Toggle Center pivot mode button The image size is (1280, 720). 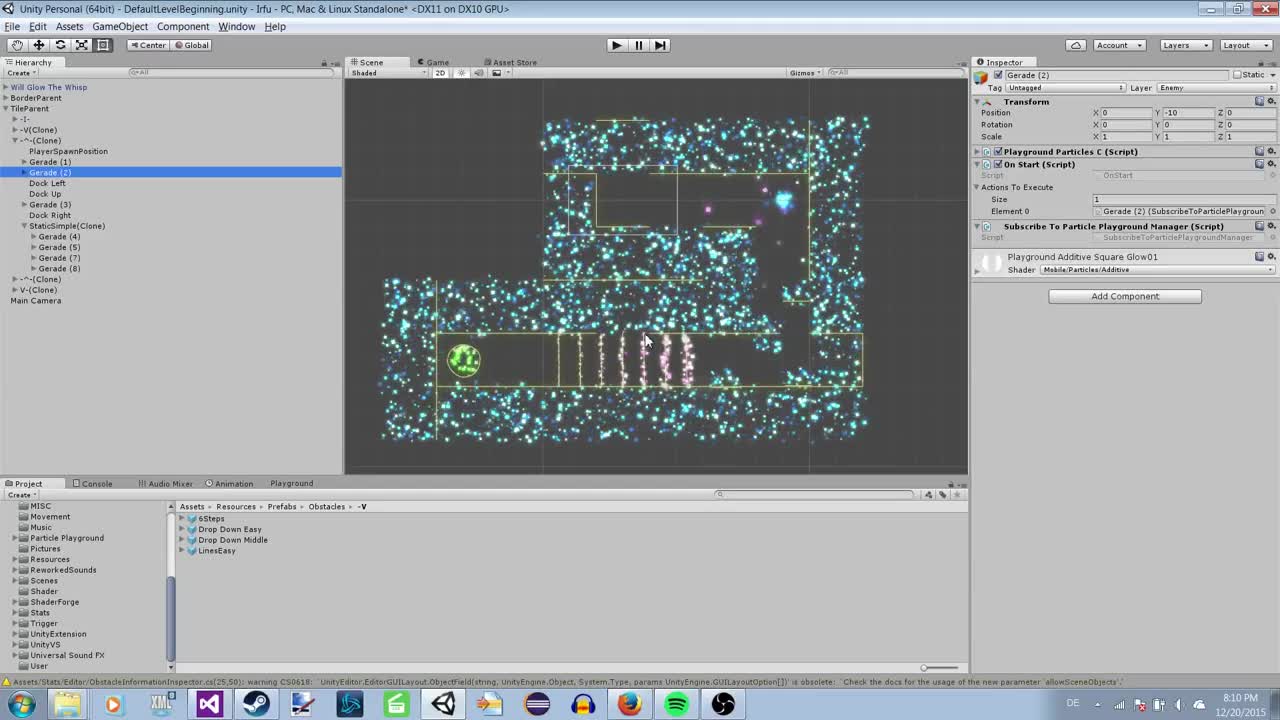(x=148, y=45)
